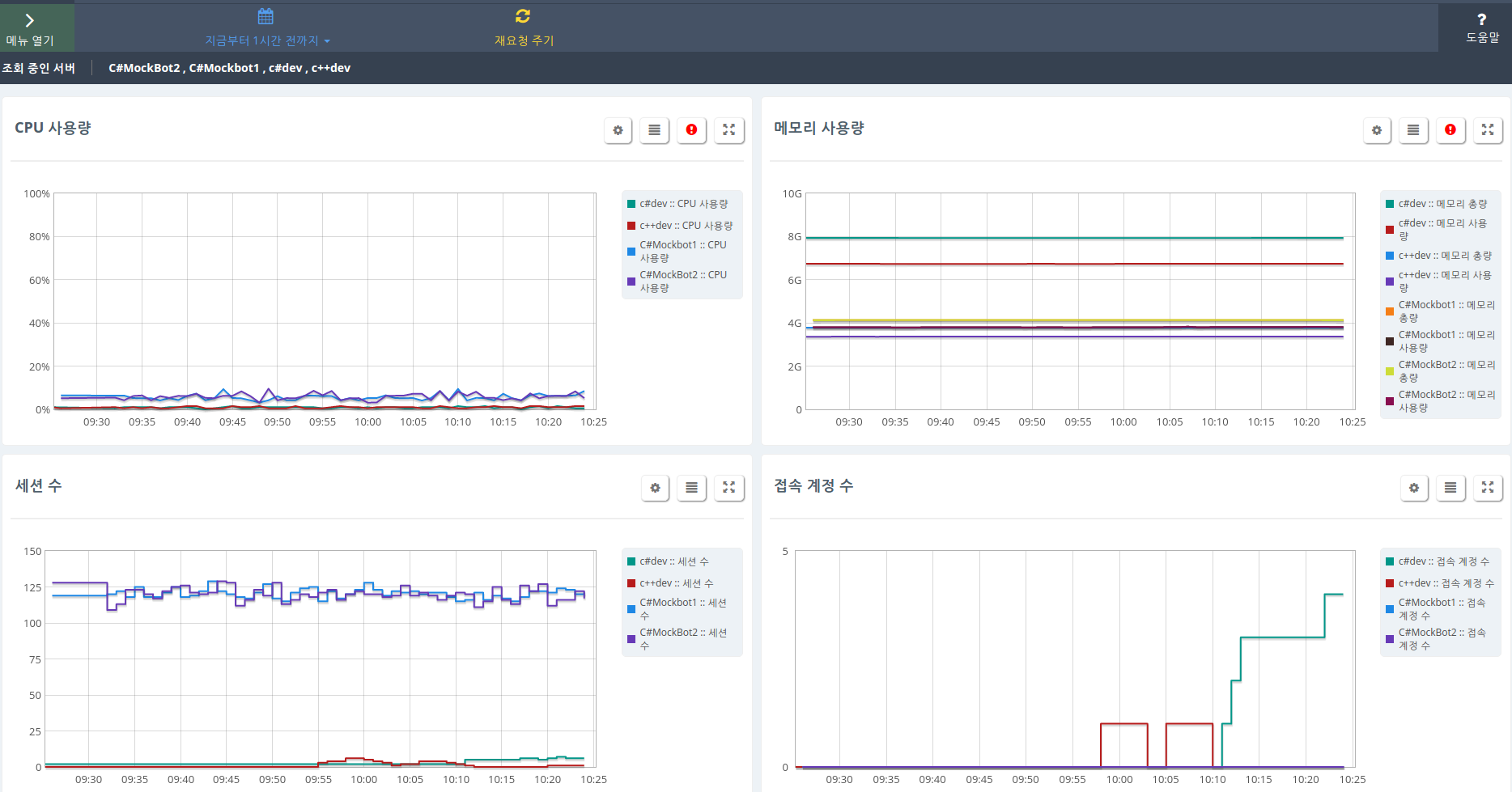Click the 도움말 label
This screenshot has height=792, width=1512.
coord(1482,37)
